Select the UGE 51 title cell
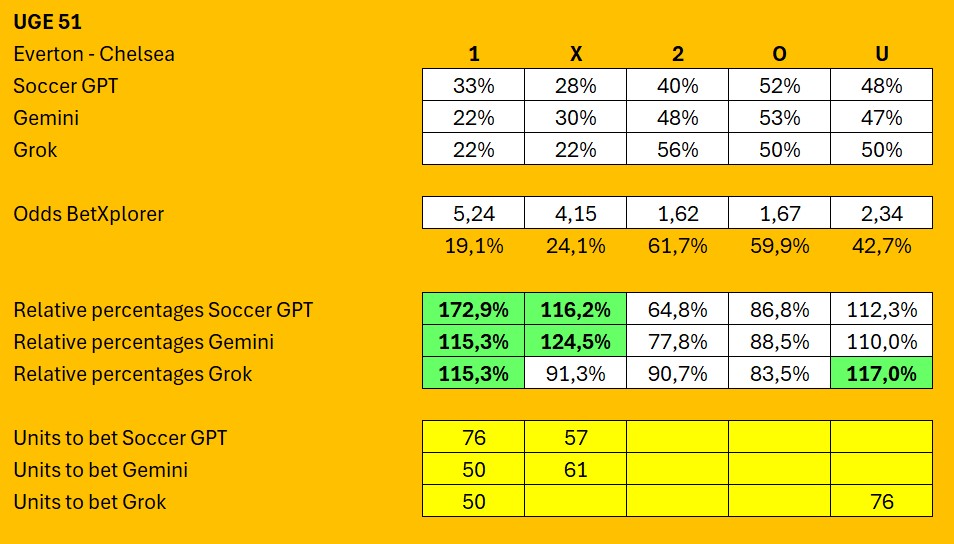The image size is (954, 544). tap(47, 22)
